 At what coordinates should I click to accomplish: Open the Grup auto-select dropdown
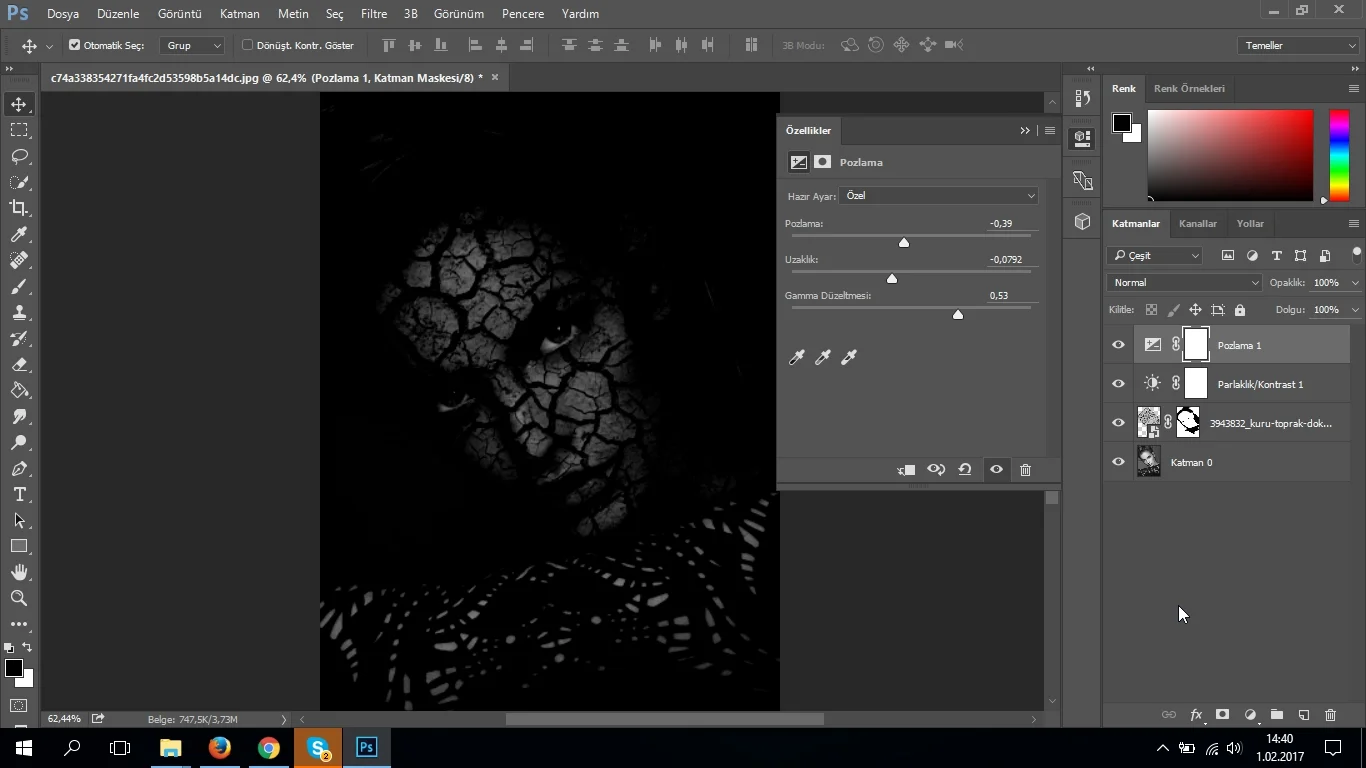[192, 46]
